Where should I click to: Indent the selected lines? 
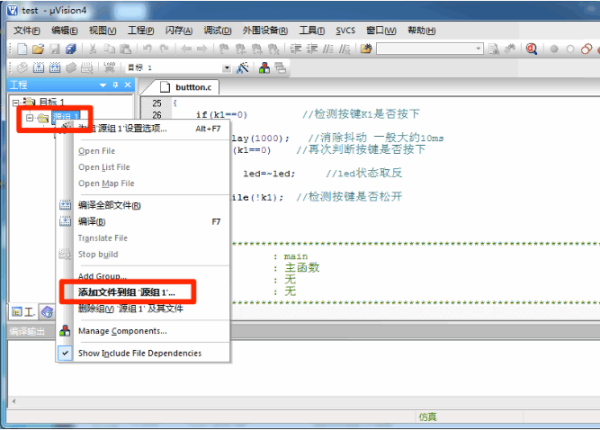pyautogui.click(x=295, y=49)
